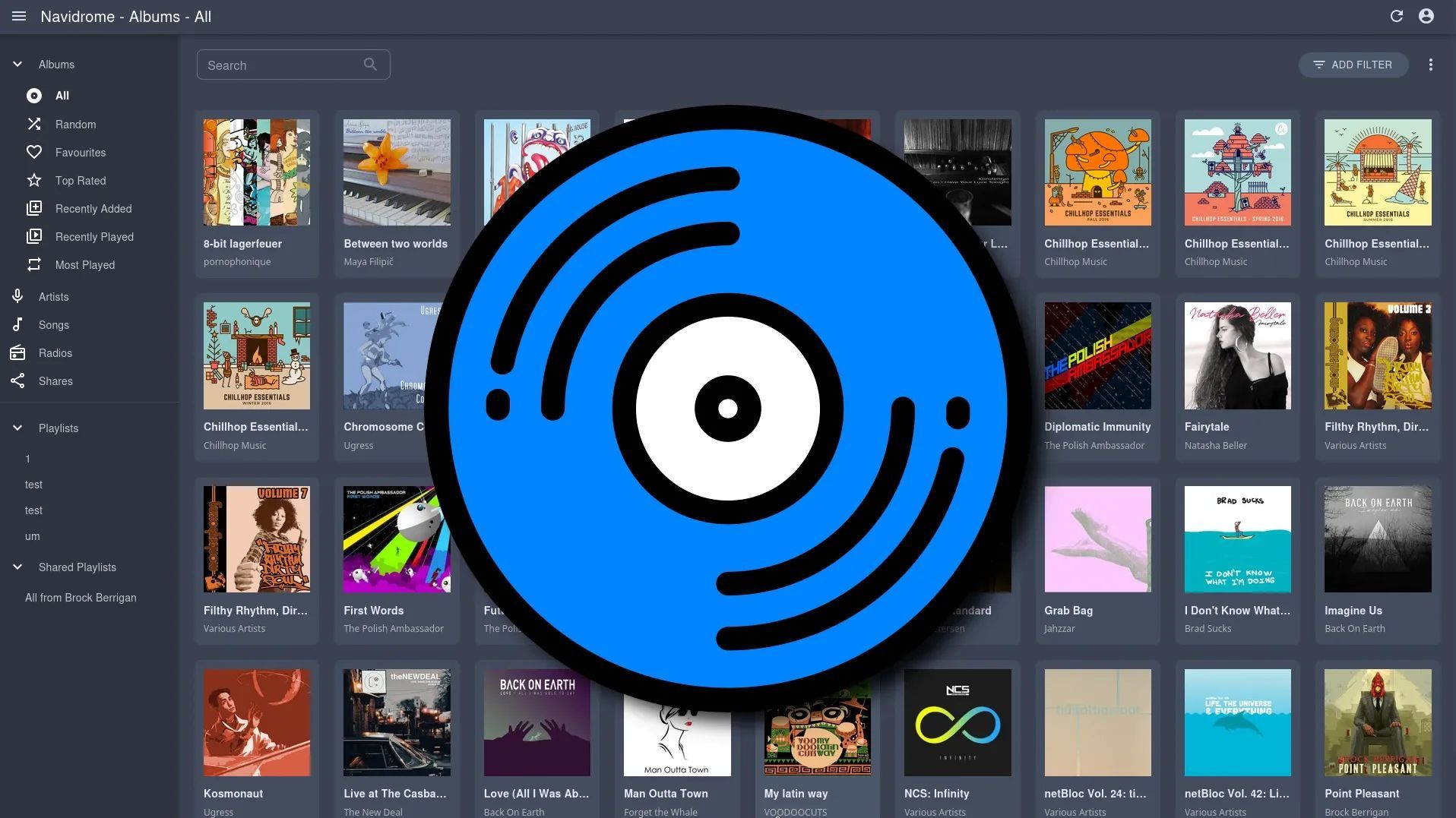This screenshot has height=818, width=1456.
Task: Collapse the Playlists section
Action: coord(17,428)
